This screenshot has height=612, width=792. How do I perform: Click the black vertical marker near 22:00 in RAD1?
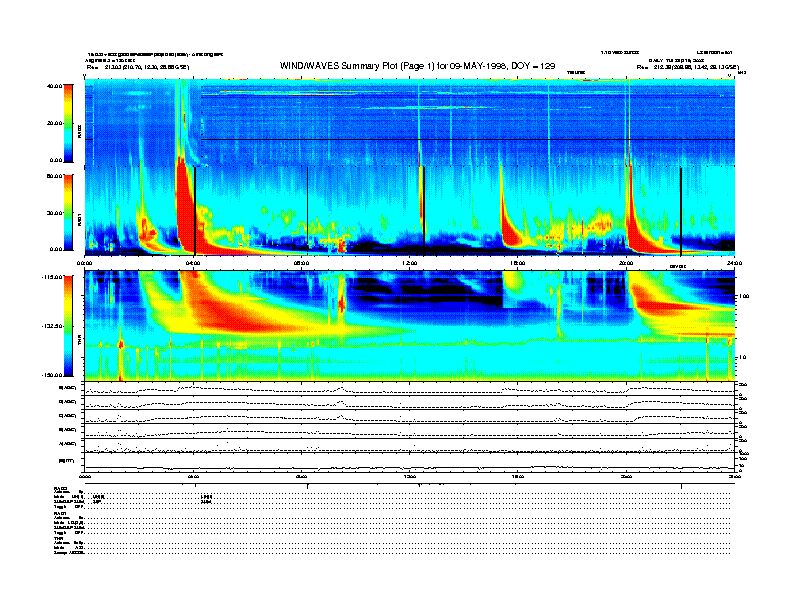click(681, 211)
